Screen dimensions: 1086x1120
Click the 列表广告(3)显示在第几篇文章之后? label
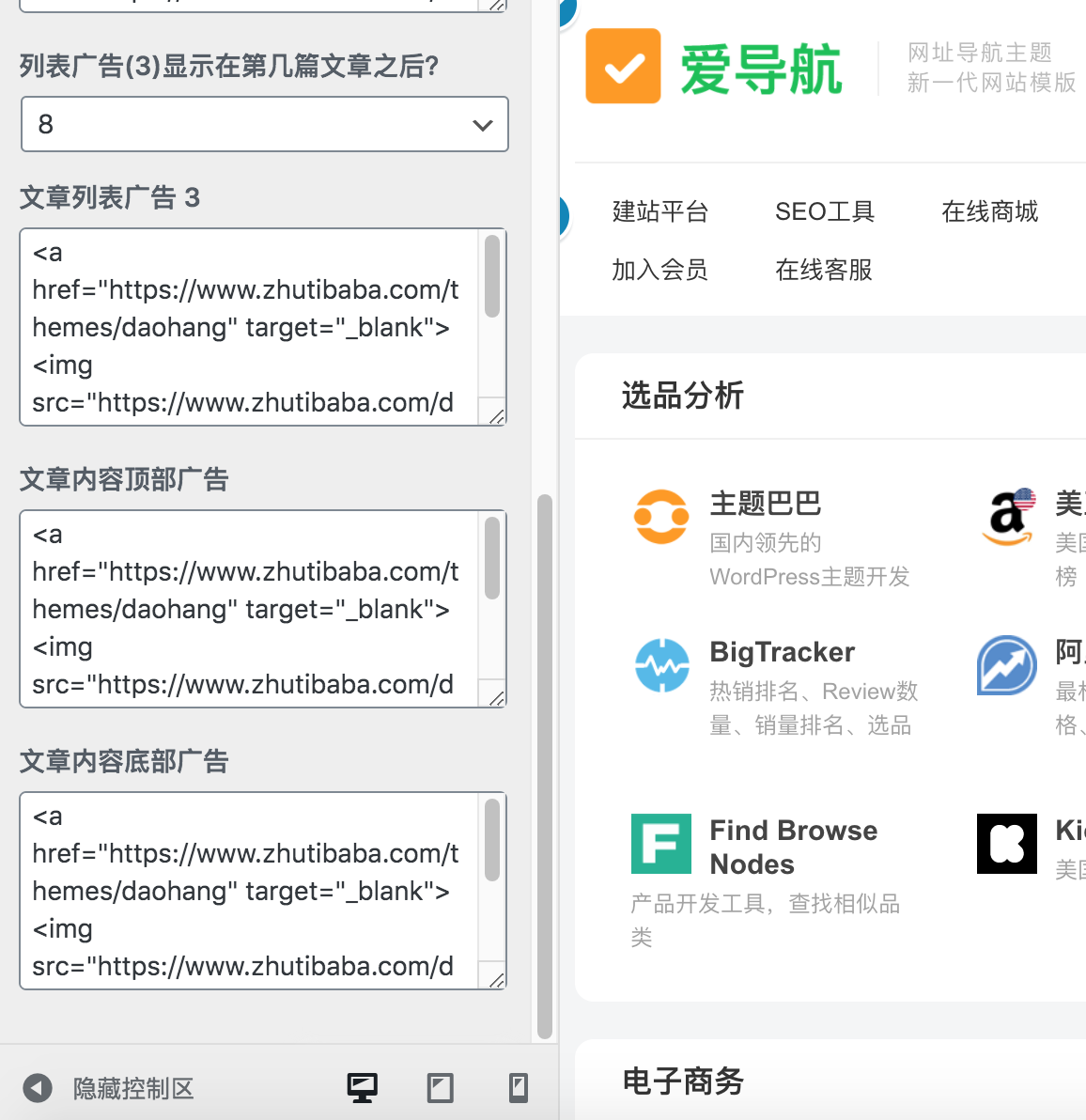(x=228, y=66)
